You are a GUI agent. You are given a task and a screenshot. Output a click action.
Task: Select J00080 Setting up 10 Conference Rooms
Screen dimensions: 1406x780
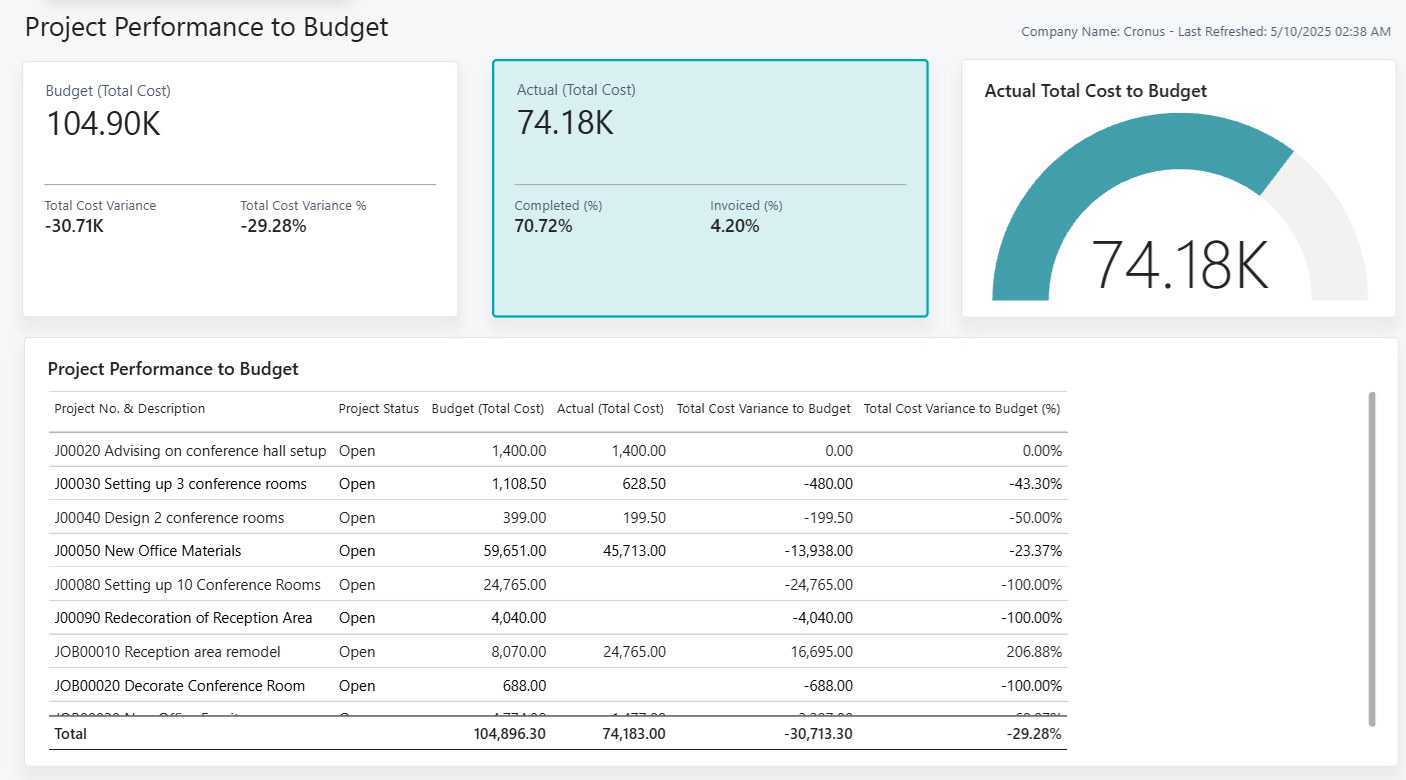[187, 585]
